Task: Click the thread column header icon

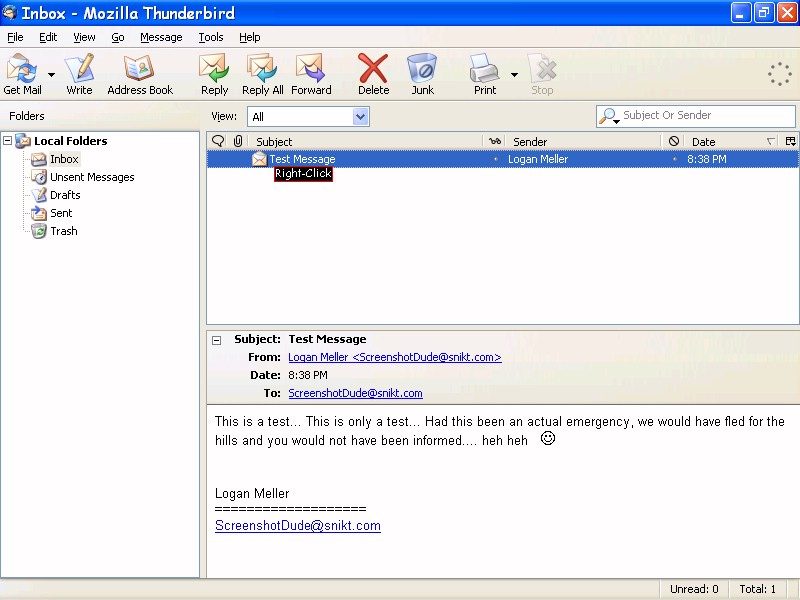Action: tap(218, 141)
